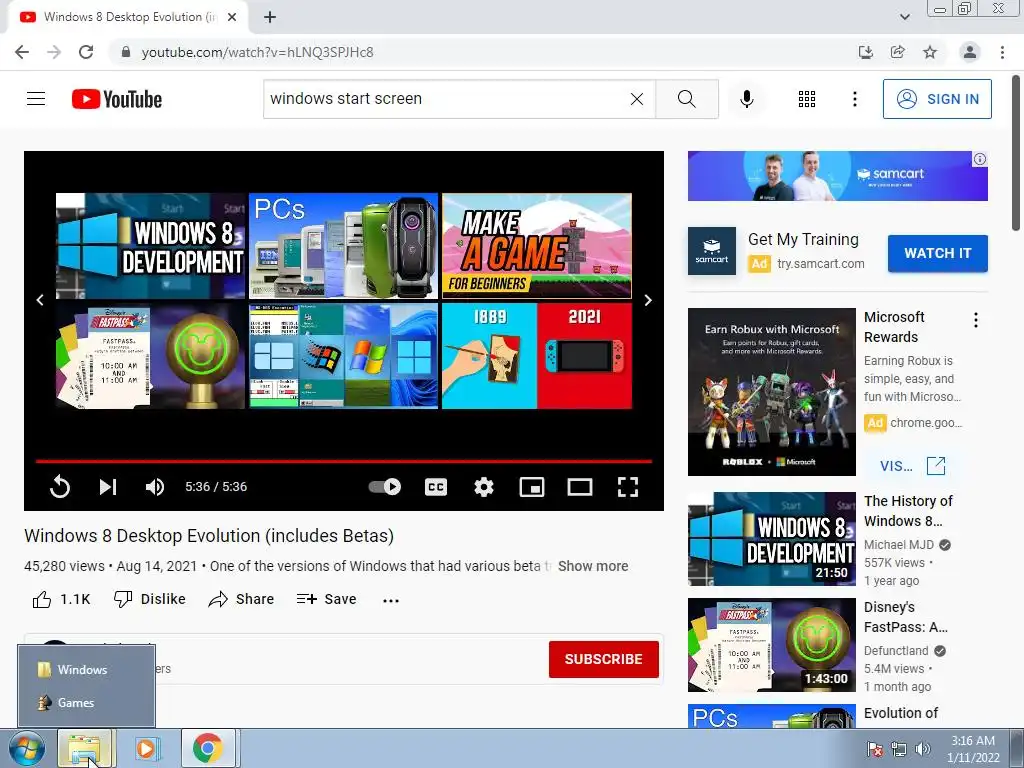Viewport: 1024px width, 768px height.
Task: Go to the YouTube home logo
Action: point(117,99)
